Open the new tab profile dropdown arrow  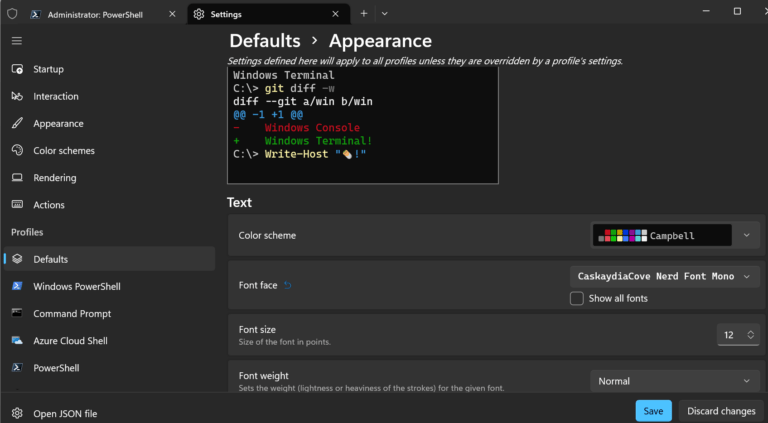click(x=384, y=14)
